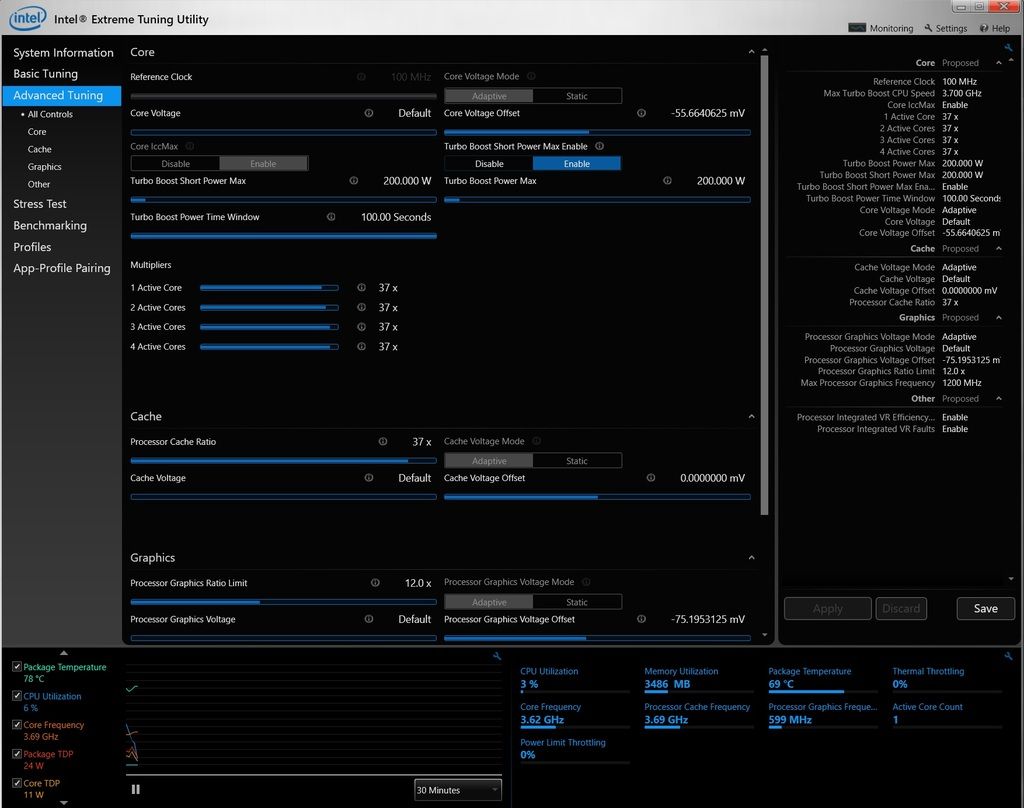Click the info icon next to Processor Cache Ratio
1024x808 pixels.
383,442
